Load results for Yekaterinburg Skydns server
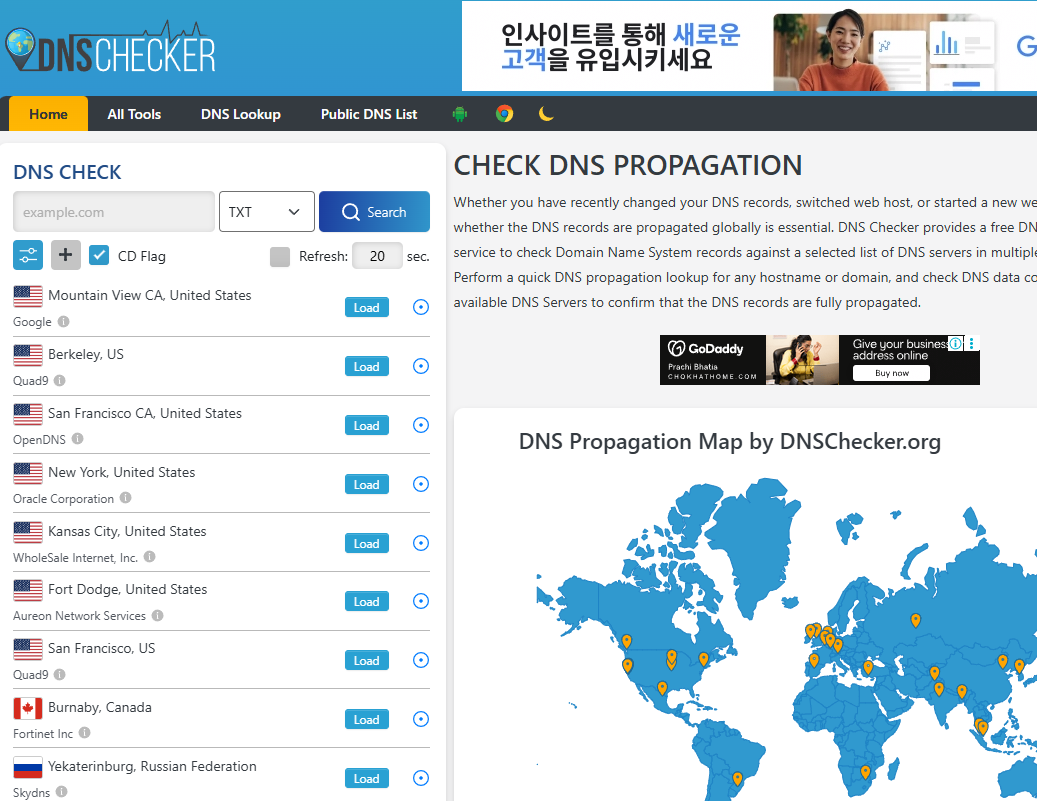Screen dimensions: 1037x801 366,779
